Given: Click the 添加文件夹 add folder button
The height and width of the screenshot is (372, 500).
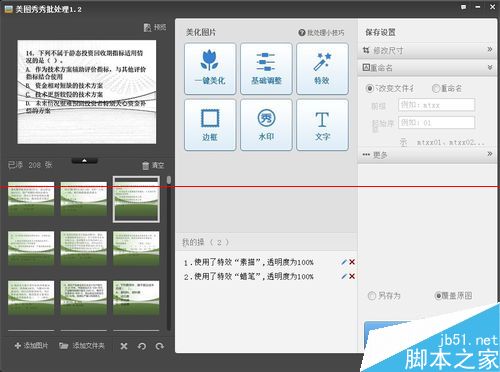Looking at the screenshot, I should [x=82, y=346].
